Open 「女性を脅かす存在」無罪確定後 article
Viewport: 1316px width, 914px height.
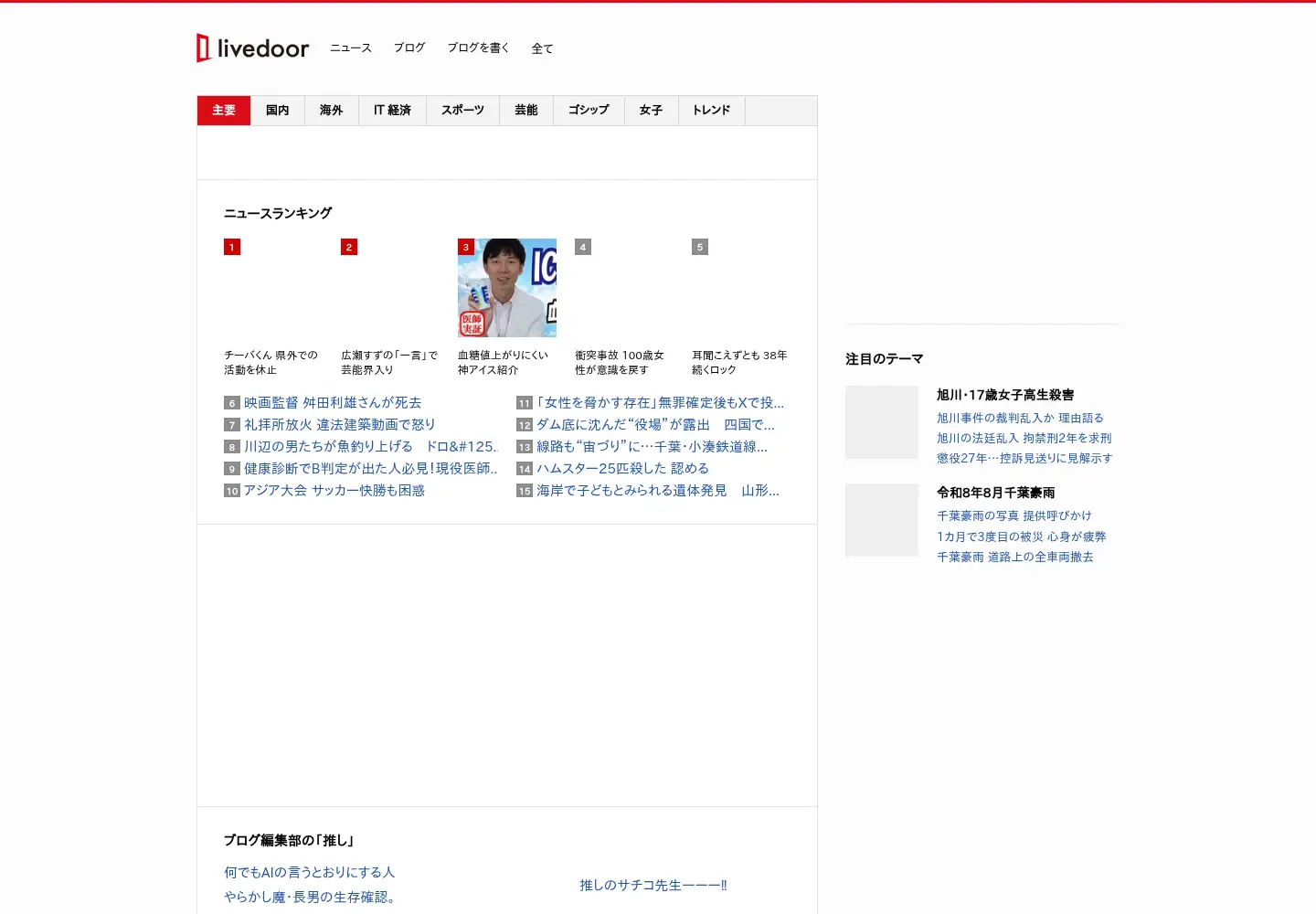(x=660, y=403)
